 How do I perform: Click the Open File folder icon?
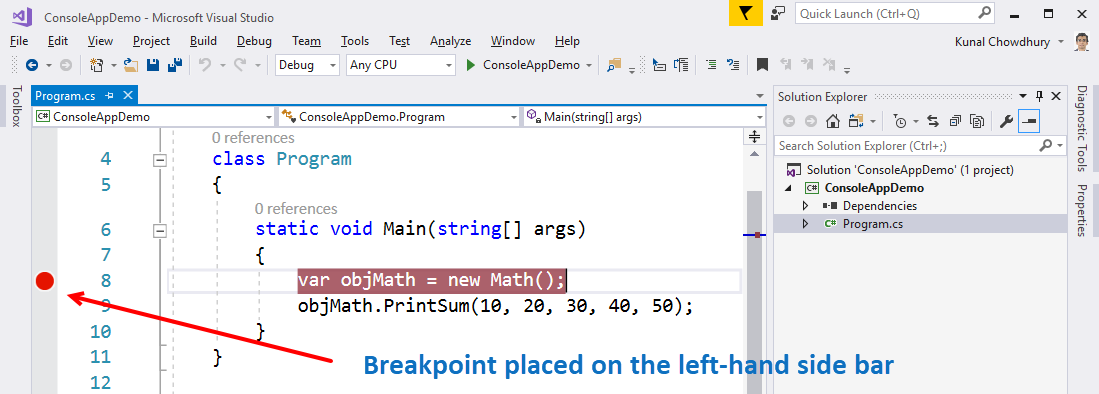point(131,65)
